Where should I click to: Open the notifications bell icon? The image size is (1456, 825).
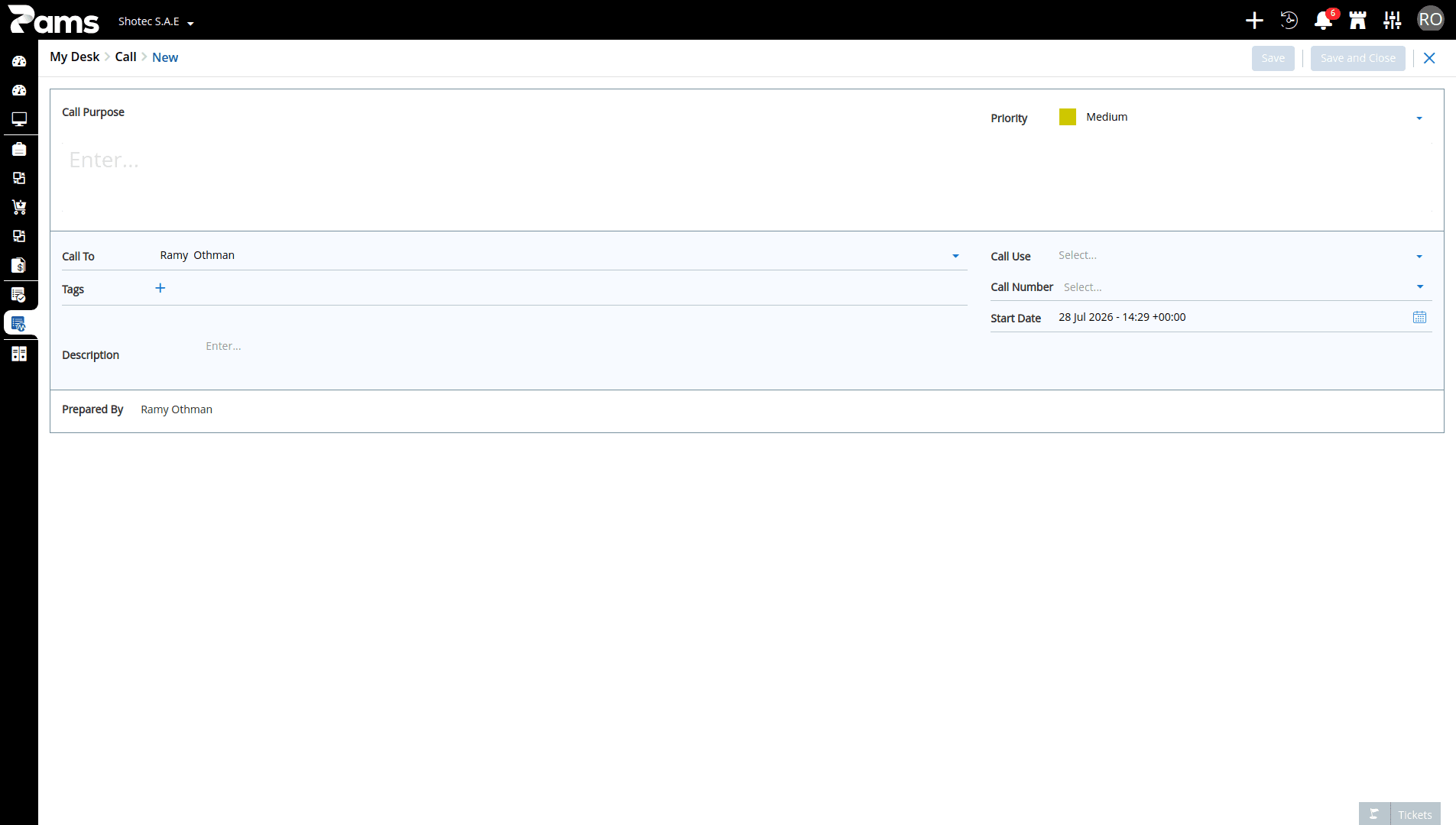[1323, 21]
